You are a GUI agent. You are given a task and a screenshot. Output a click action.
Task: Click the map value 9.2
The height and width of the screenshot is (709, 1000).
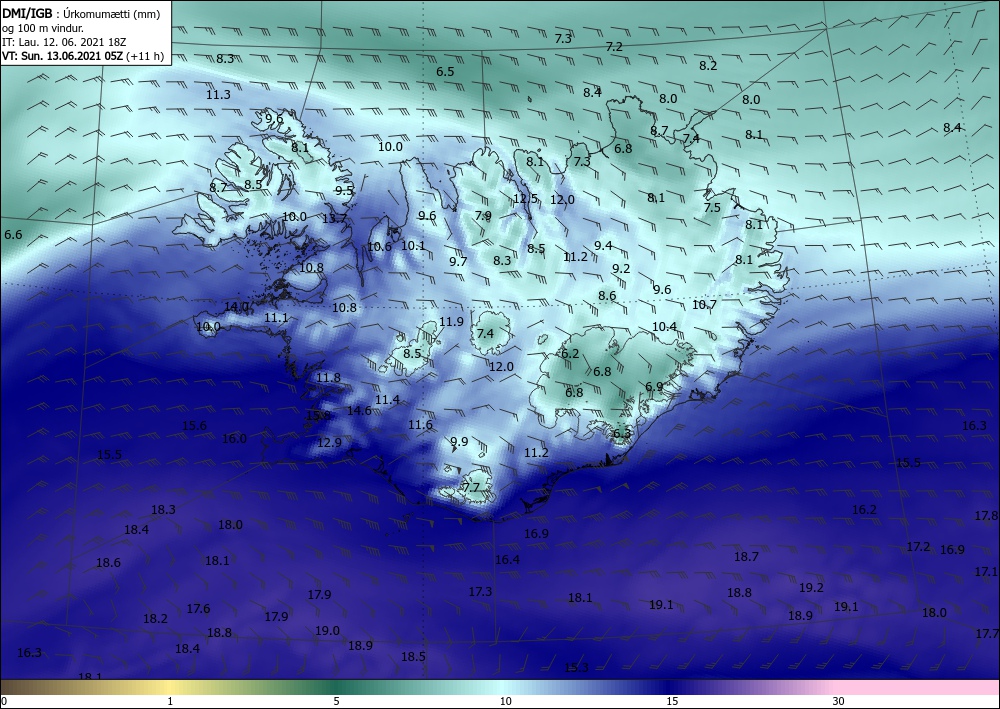pyautogui.click(x=621, y=269)
